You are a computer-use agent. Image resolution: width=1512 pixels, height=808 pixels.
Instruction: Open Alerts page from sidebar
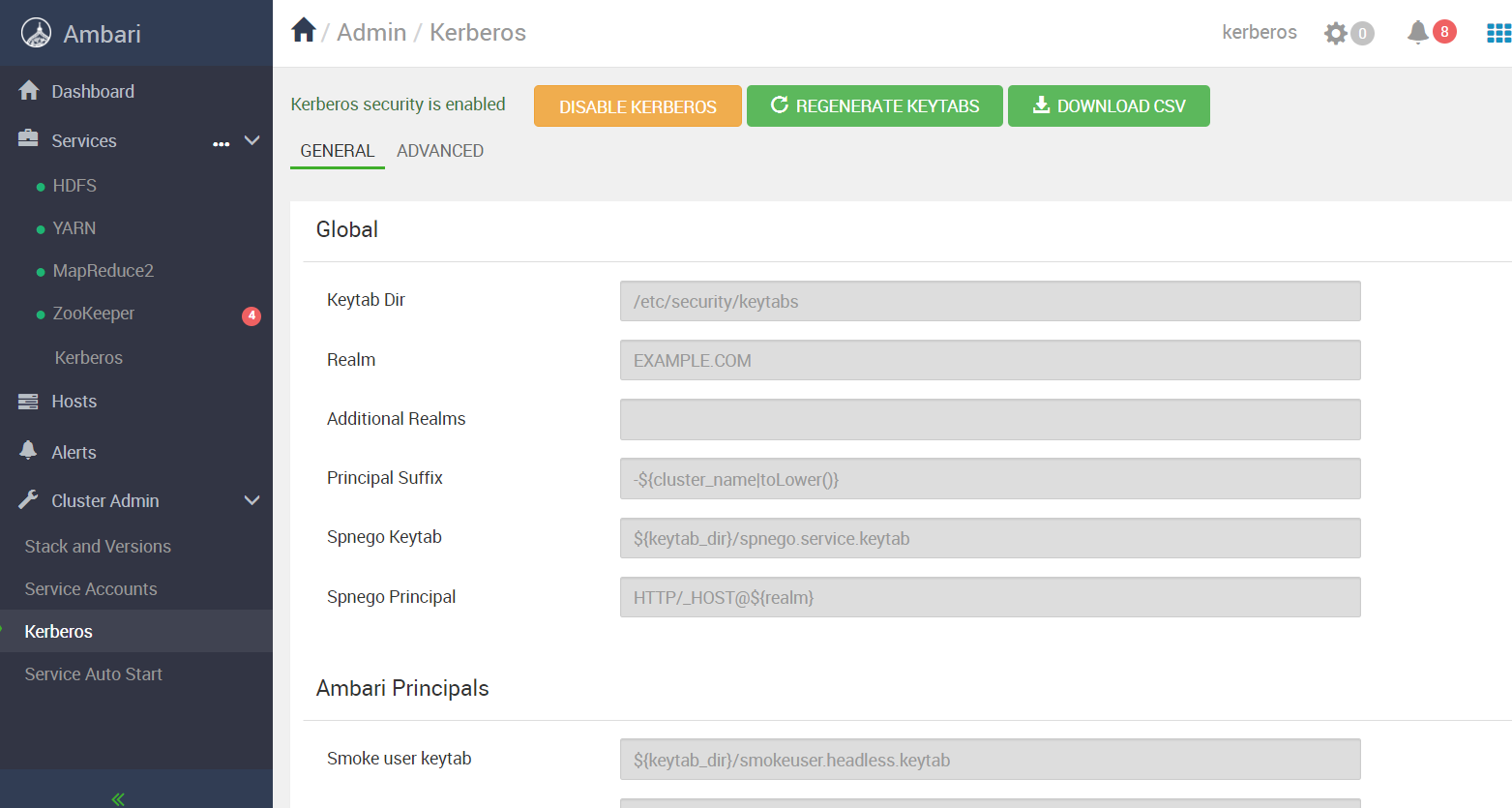click(74, 452)
